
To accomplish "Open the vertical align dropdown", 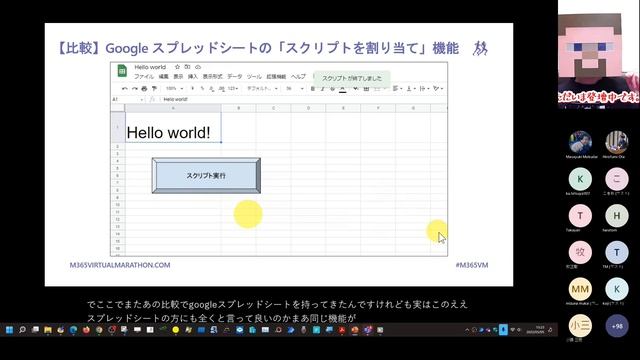I will tap(410, 89).
